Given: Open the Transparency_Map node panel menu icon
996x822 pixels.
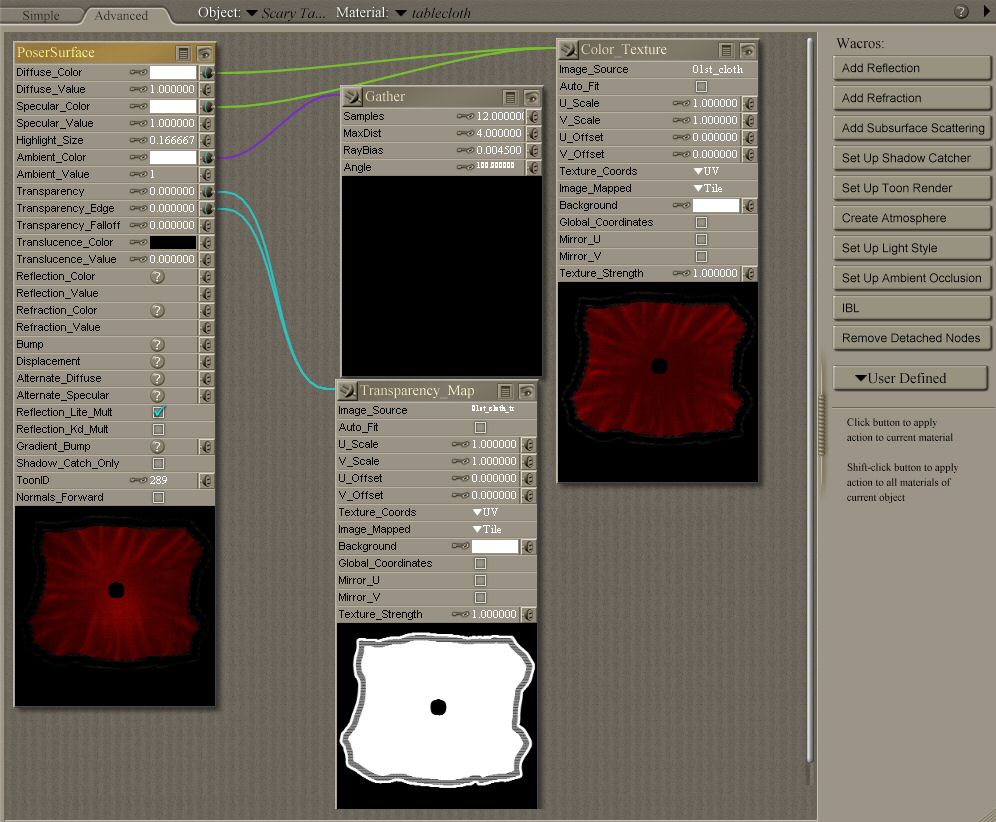Looking at the screenshot, I should click(x=505, y=391).
